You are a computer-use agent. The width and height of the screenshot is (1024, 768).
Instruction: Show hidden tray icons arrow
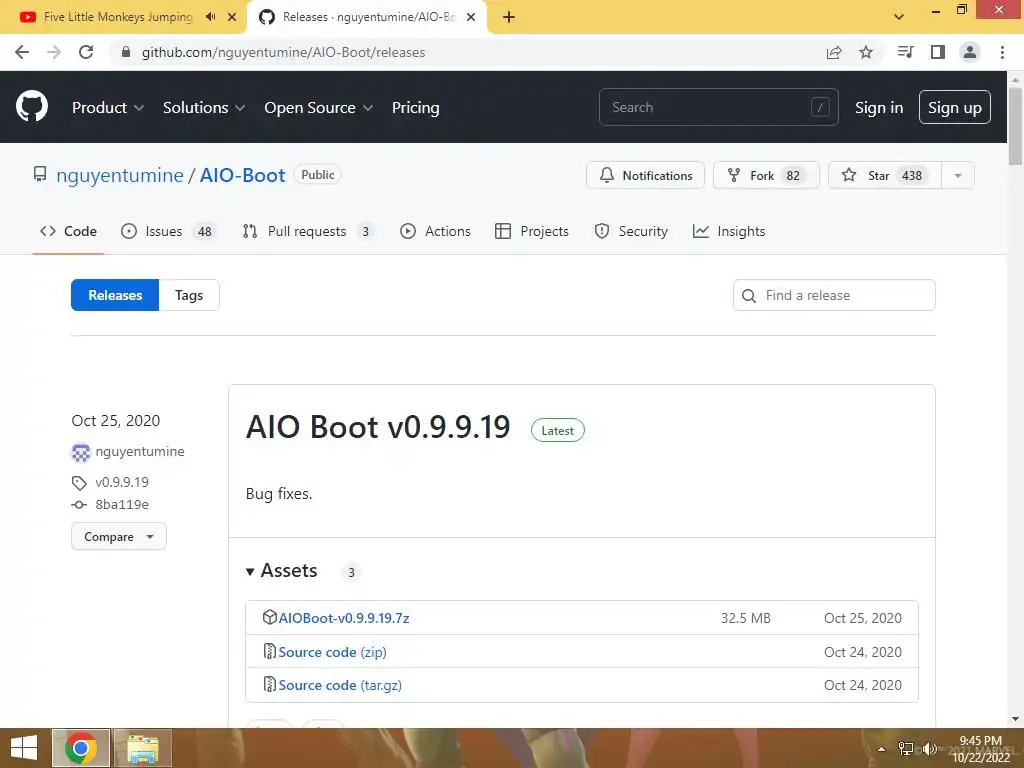tap(881, 749)
